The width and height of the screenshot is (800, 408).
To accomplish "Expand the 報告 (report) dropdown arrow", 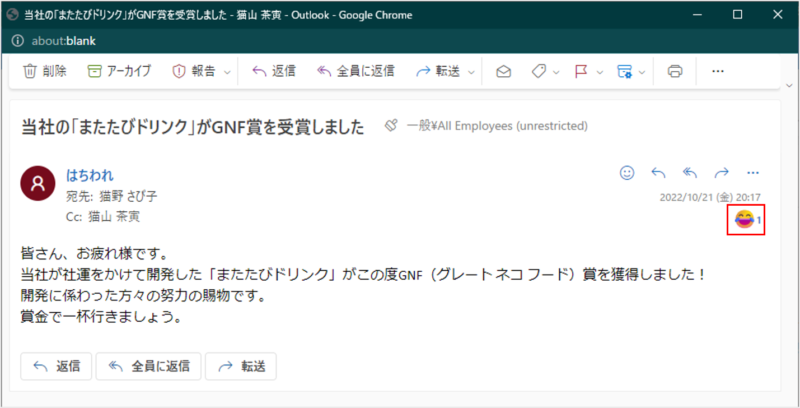I will [227, 72].
